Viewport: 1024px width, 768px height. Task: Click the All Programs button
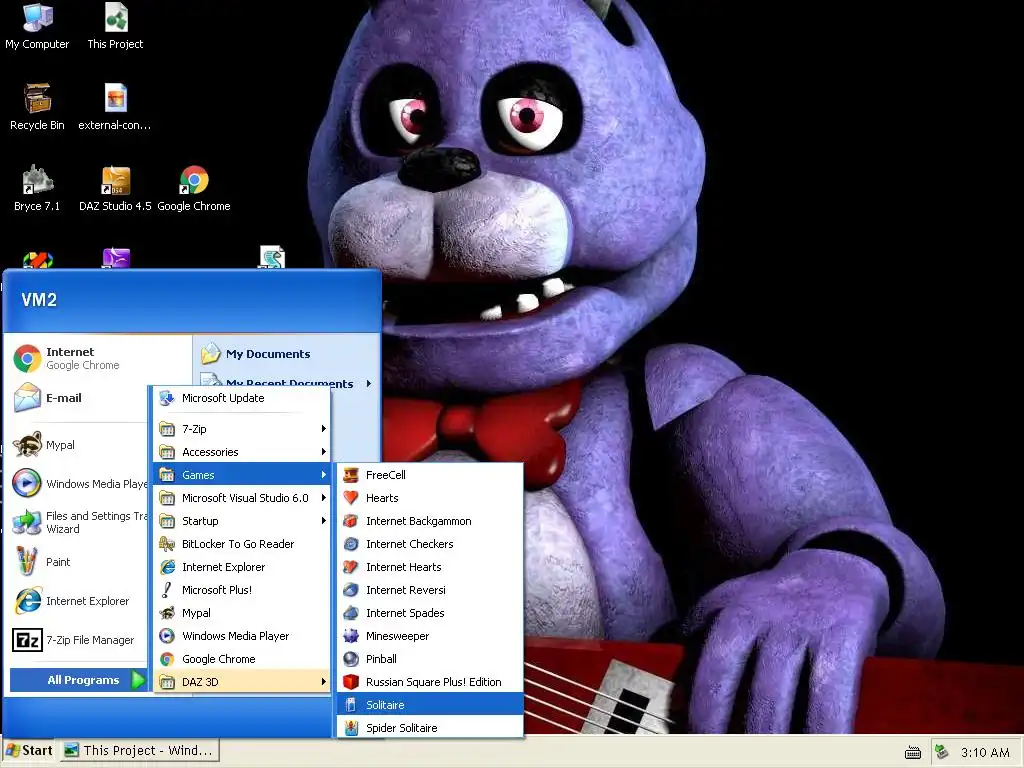pos(78,680)
